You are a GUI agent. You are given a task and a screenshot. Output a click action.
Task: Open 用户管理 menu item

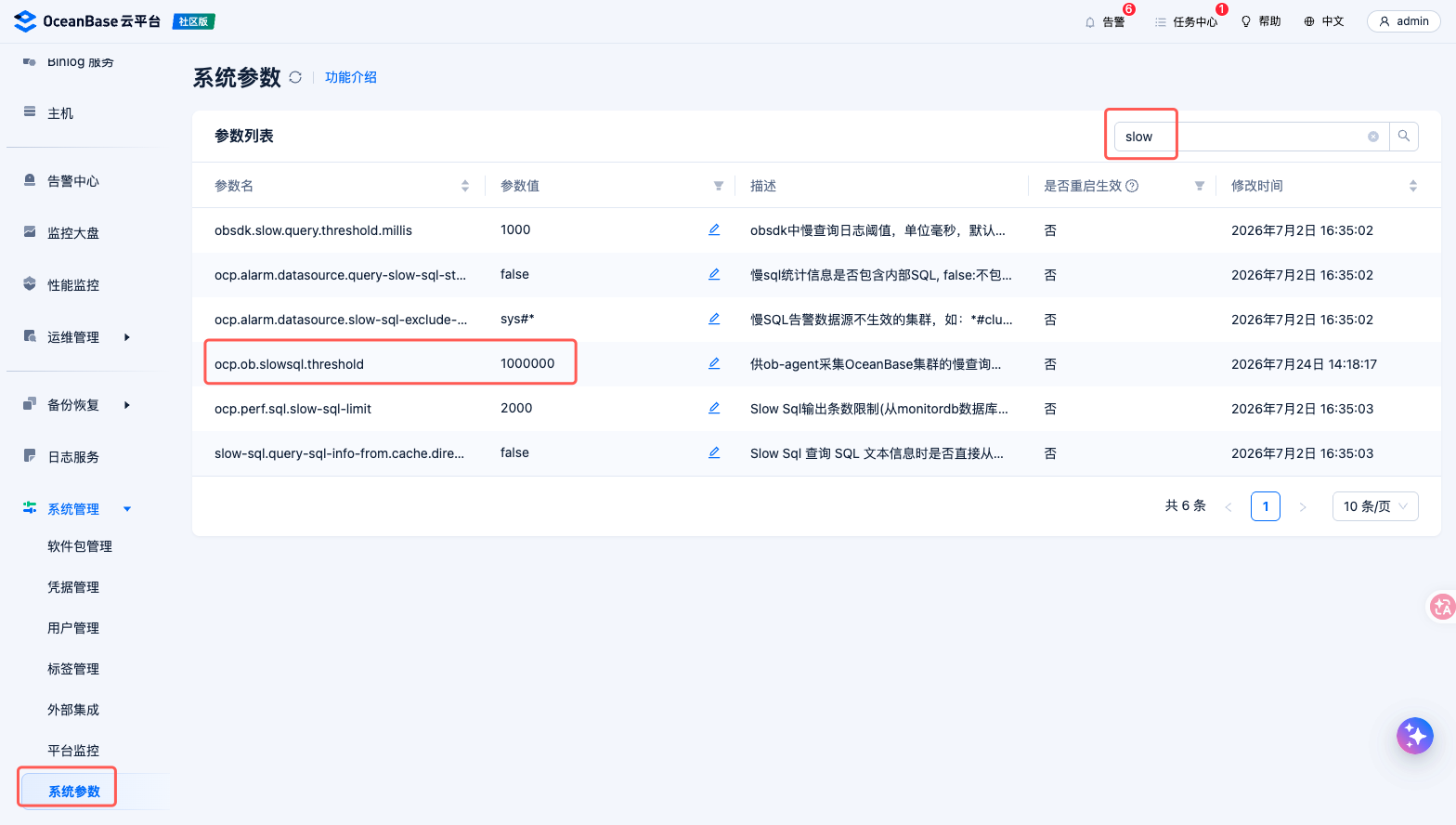[73, 628]
